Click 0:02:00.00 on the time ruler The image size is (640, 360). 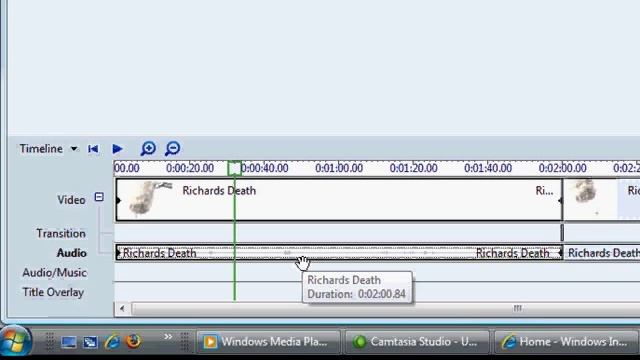(x=562, y=168)
